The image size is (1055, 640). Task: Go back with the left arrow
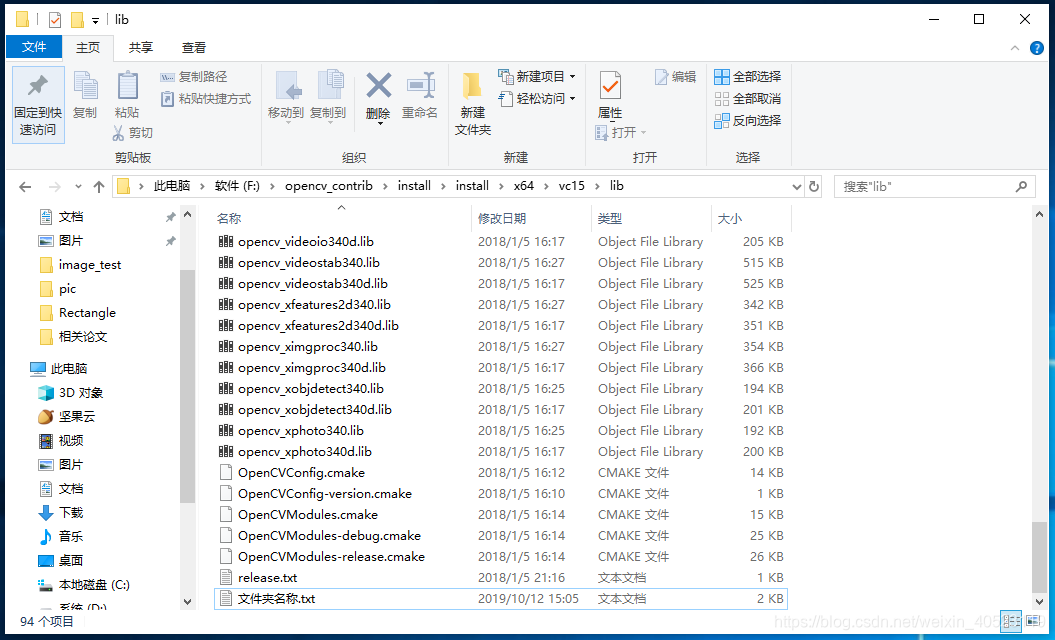[x=25, y=186]
